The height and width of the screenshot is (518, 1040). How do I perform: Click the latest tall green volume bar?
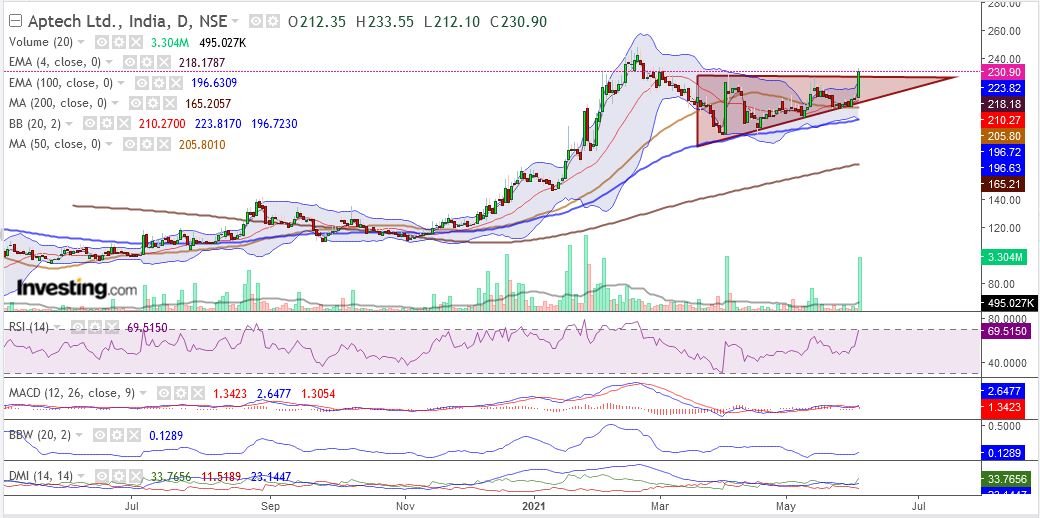pos(860,283)
